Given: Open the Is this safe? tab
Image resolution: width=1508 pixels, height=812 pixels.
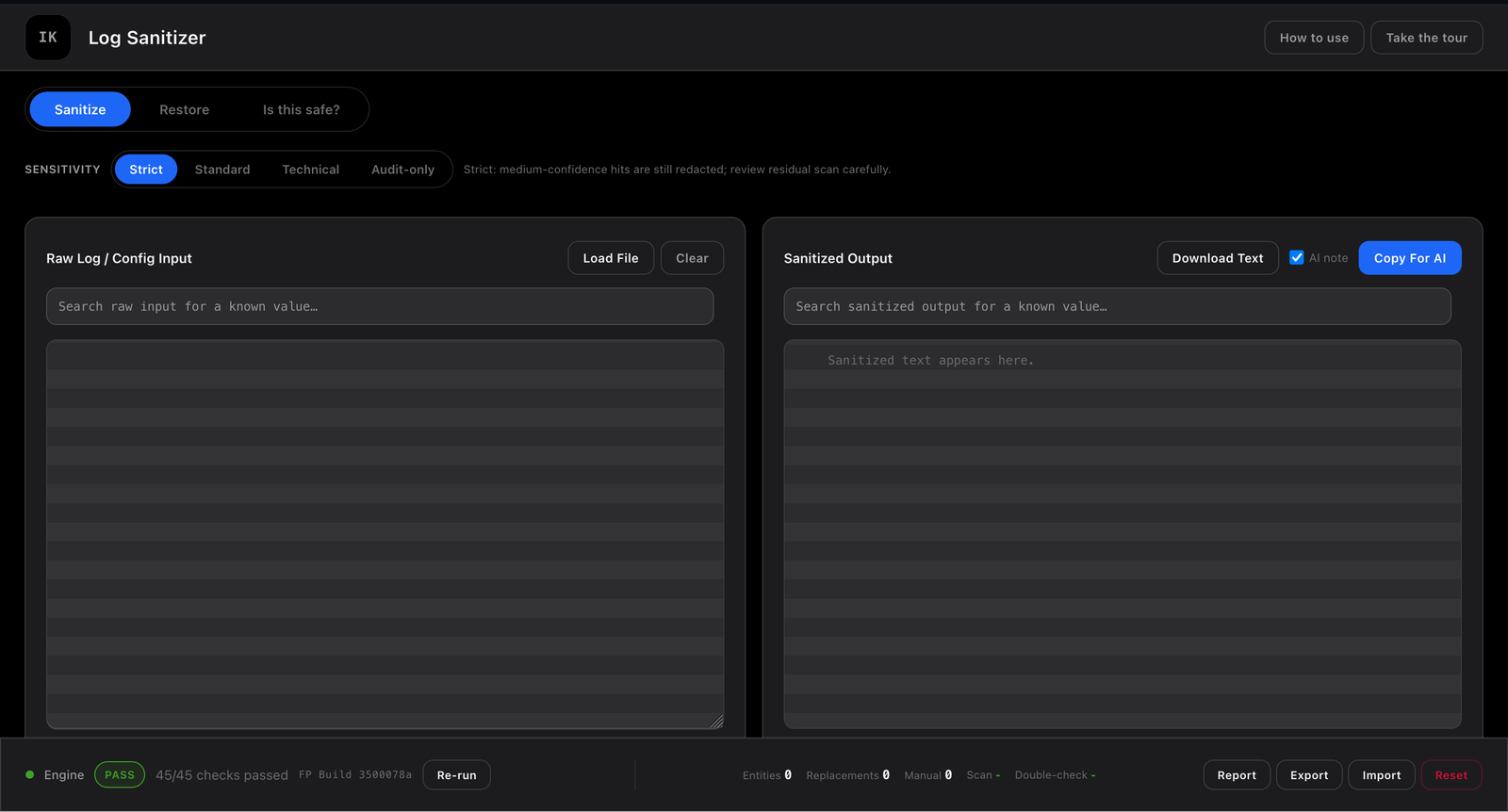Looking at the screenshot, I should coord(302,109).
